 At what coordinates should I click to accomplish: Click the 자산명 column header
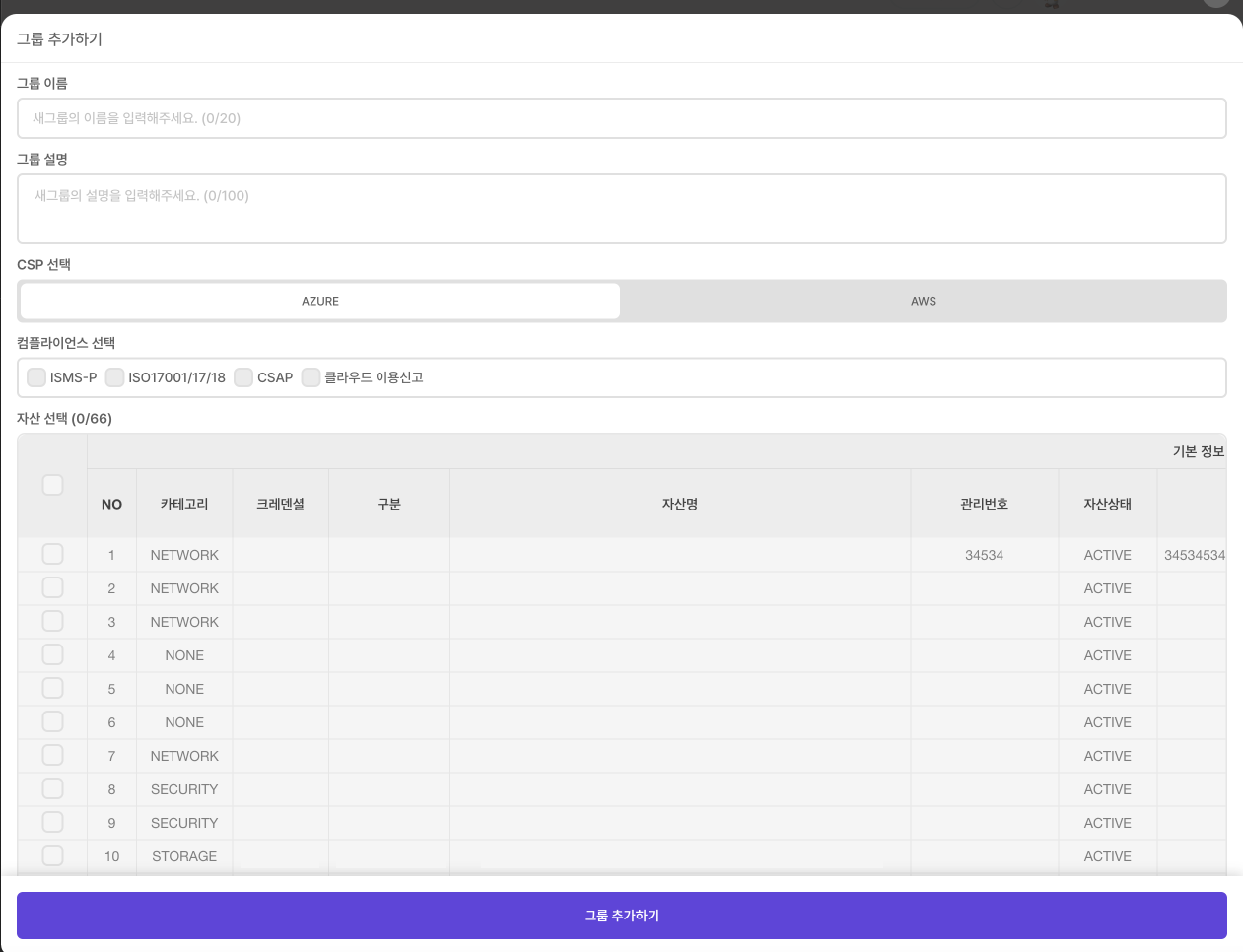680,504
